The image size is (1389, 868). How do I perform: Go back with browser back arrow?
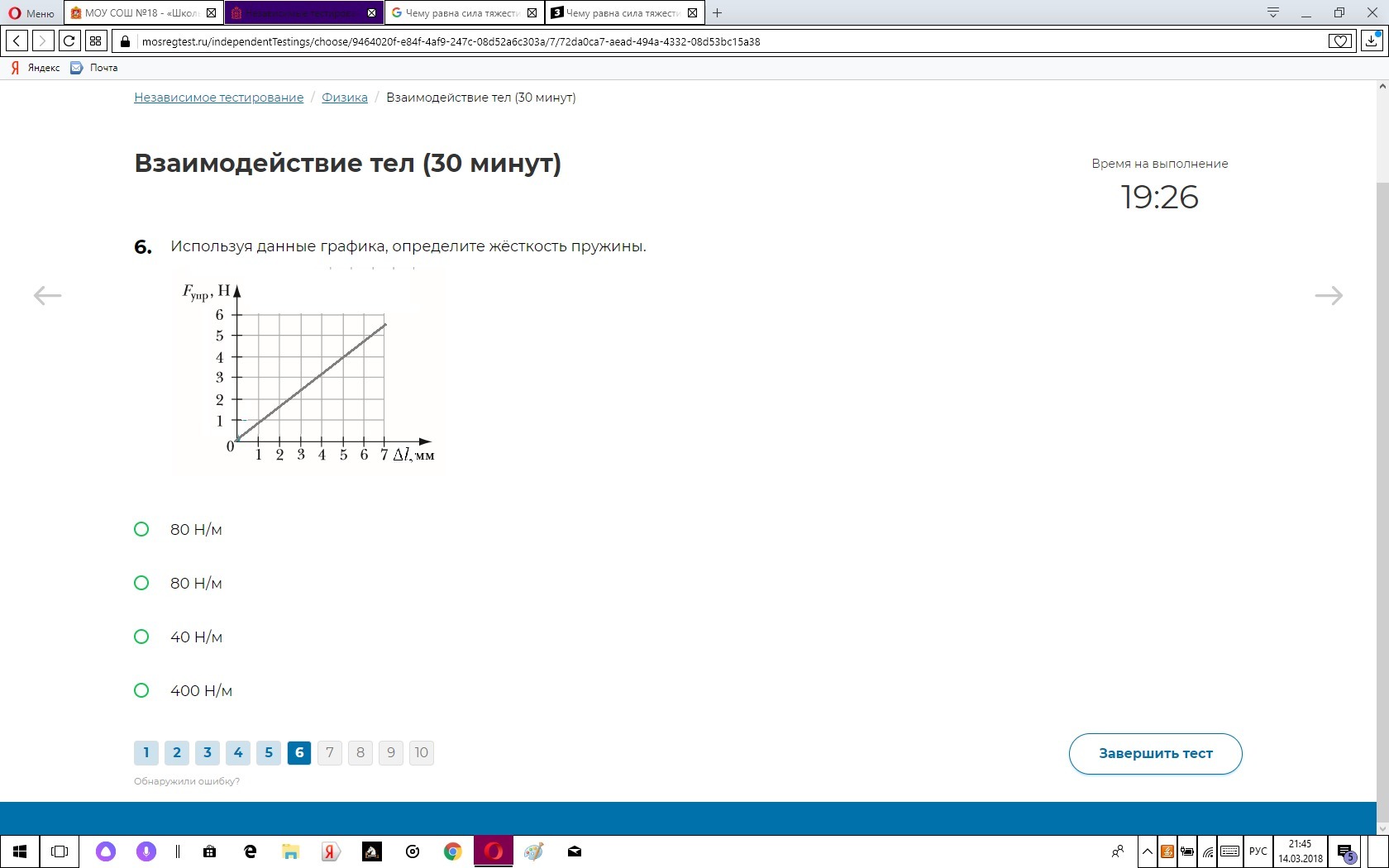pos(17,41)
